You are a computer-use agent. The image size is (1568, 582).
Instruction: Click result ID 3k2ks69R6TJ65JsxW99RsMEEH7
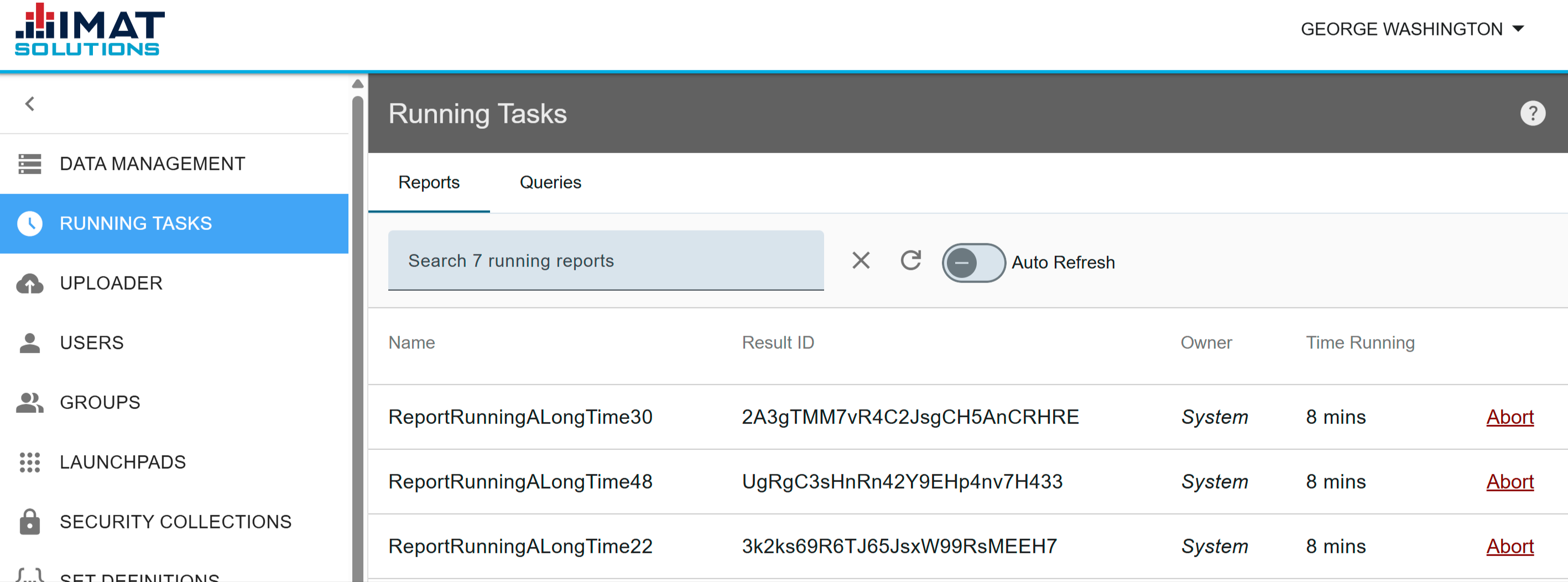899,546
